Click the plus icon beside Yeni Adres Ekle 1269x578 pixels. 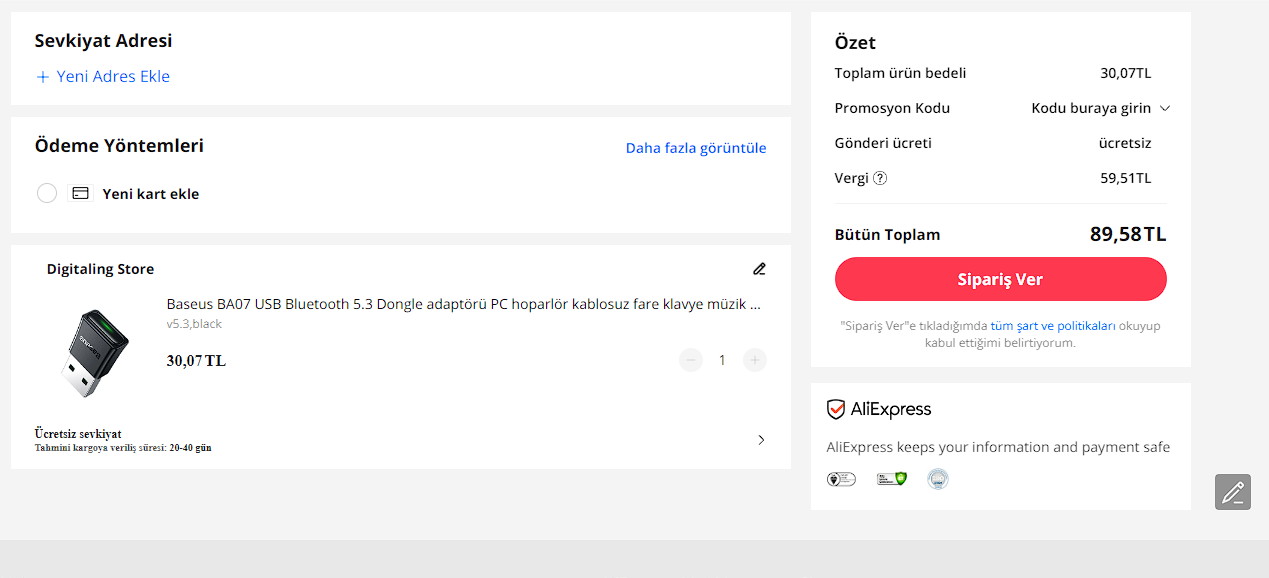click(43, 77)
